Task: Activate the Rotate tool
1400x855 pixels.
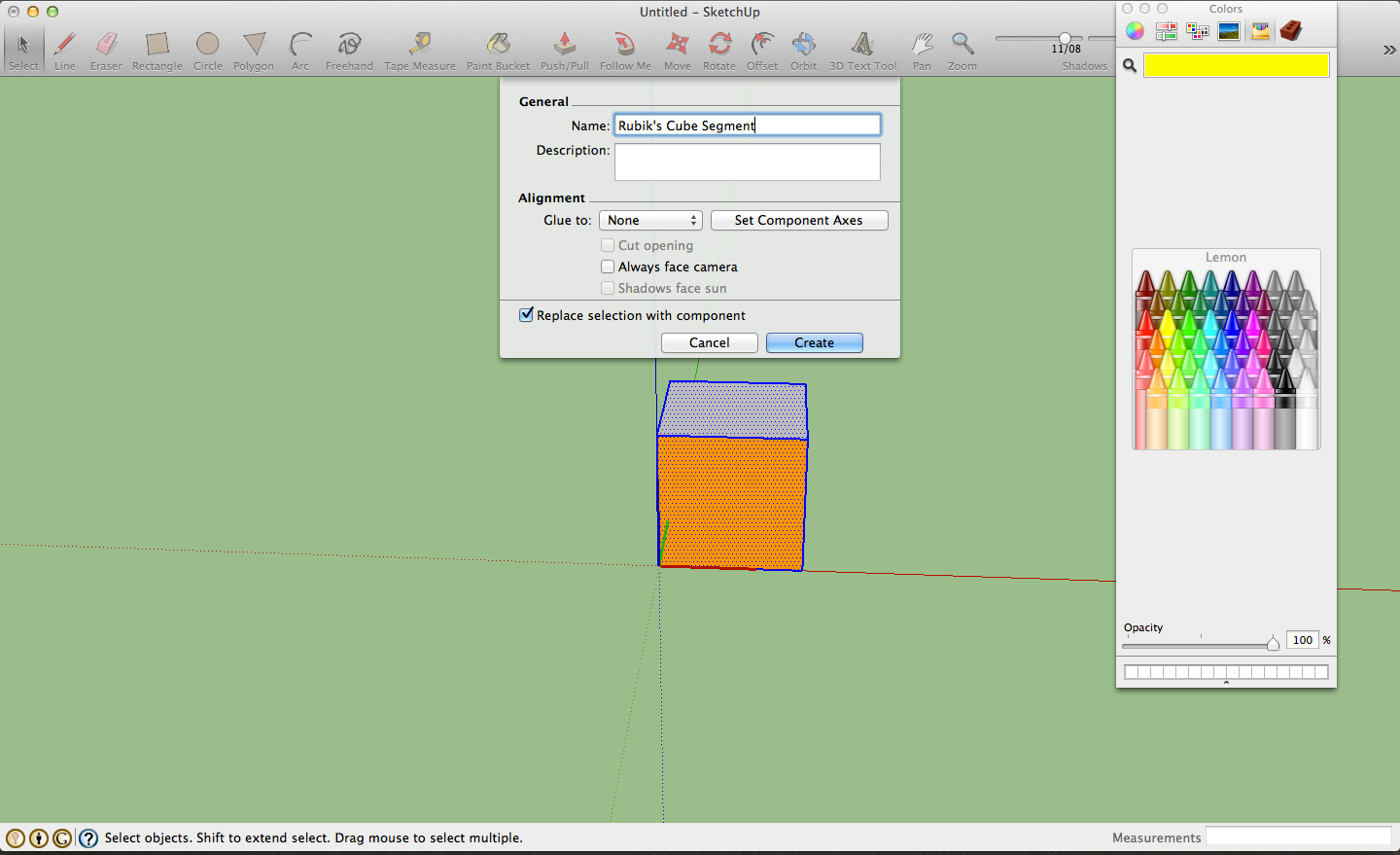Action: [719, 44]
